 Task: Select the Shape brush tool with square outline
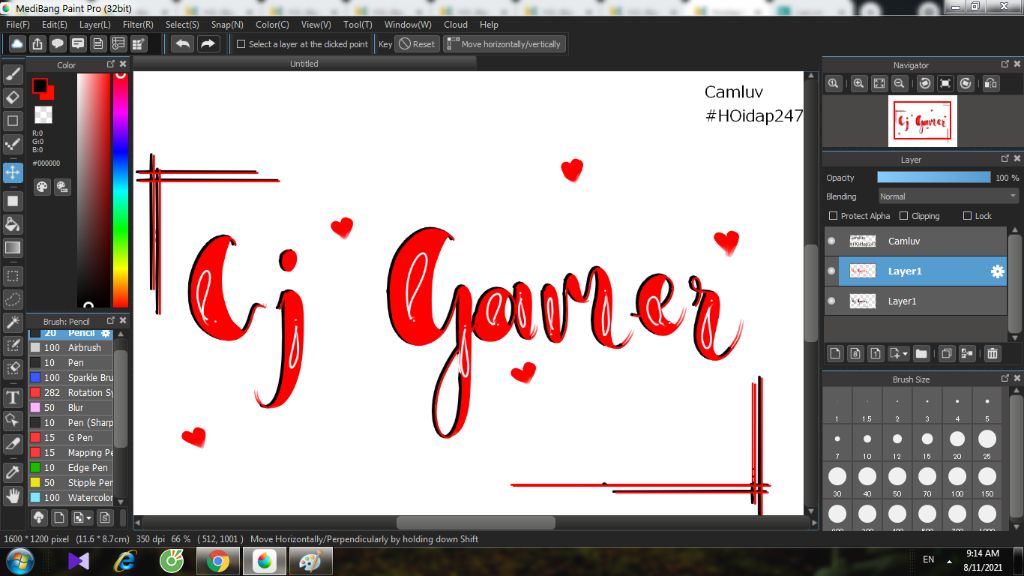click(x=12, y=121)
